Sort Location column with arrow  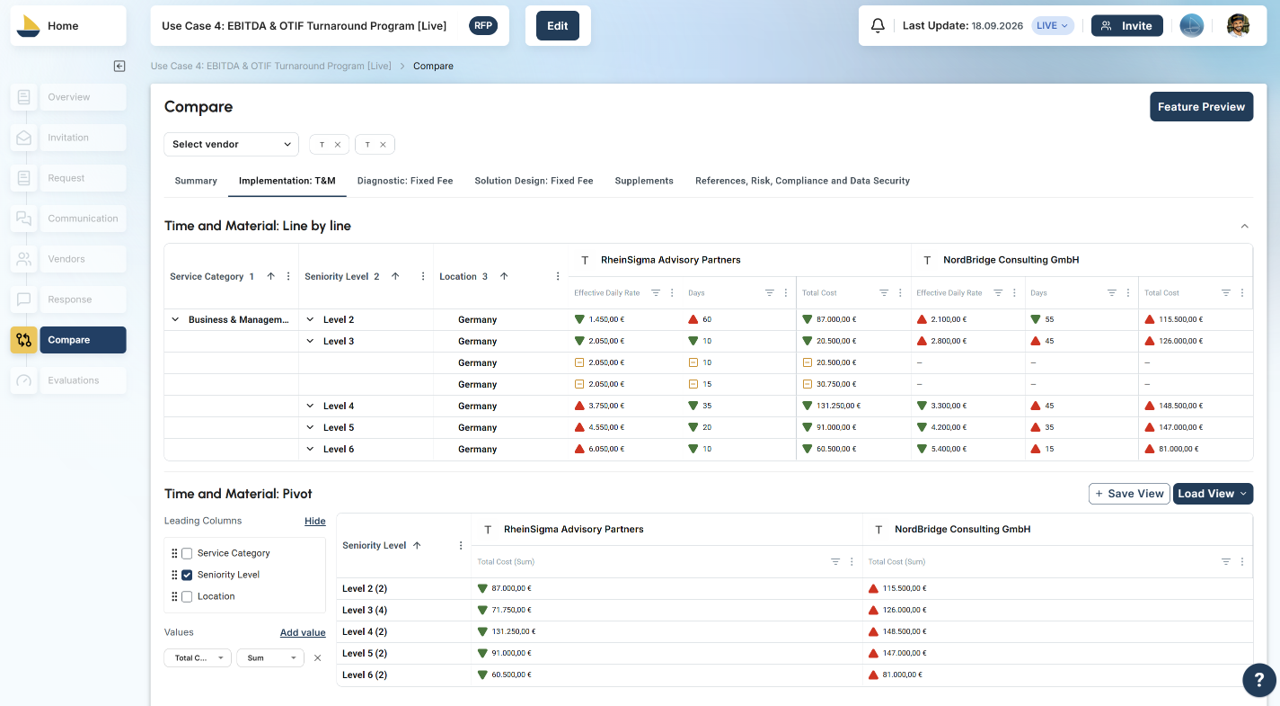(x=504, y=277)
